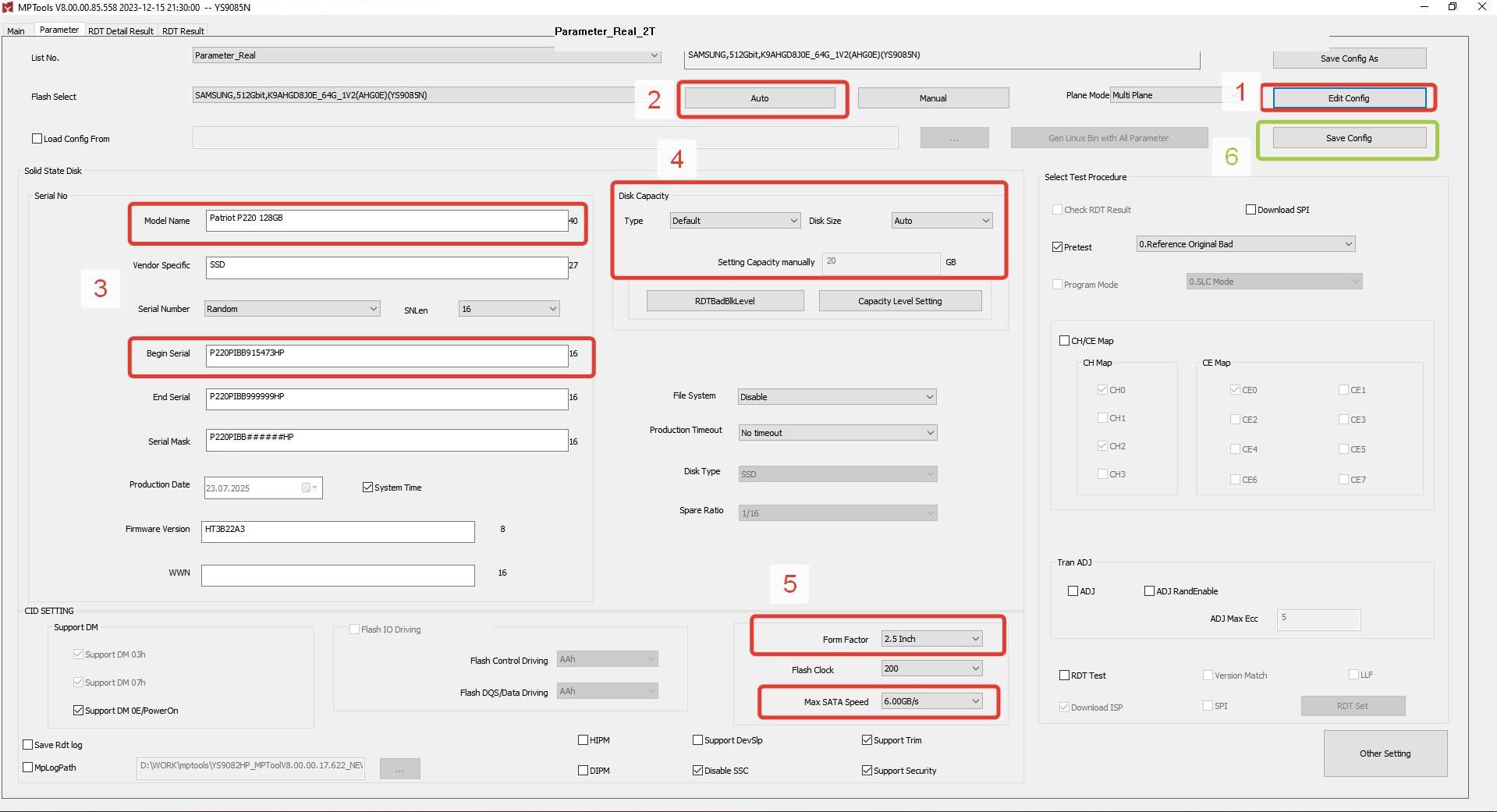Open the Form Factor dropdown
Screen dimensions: 1497x812
click(931, 639)
